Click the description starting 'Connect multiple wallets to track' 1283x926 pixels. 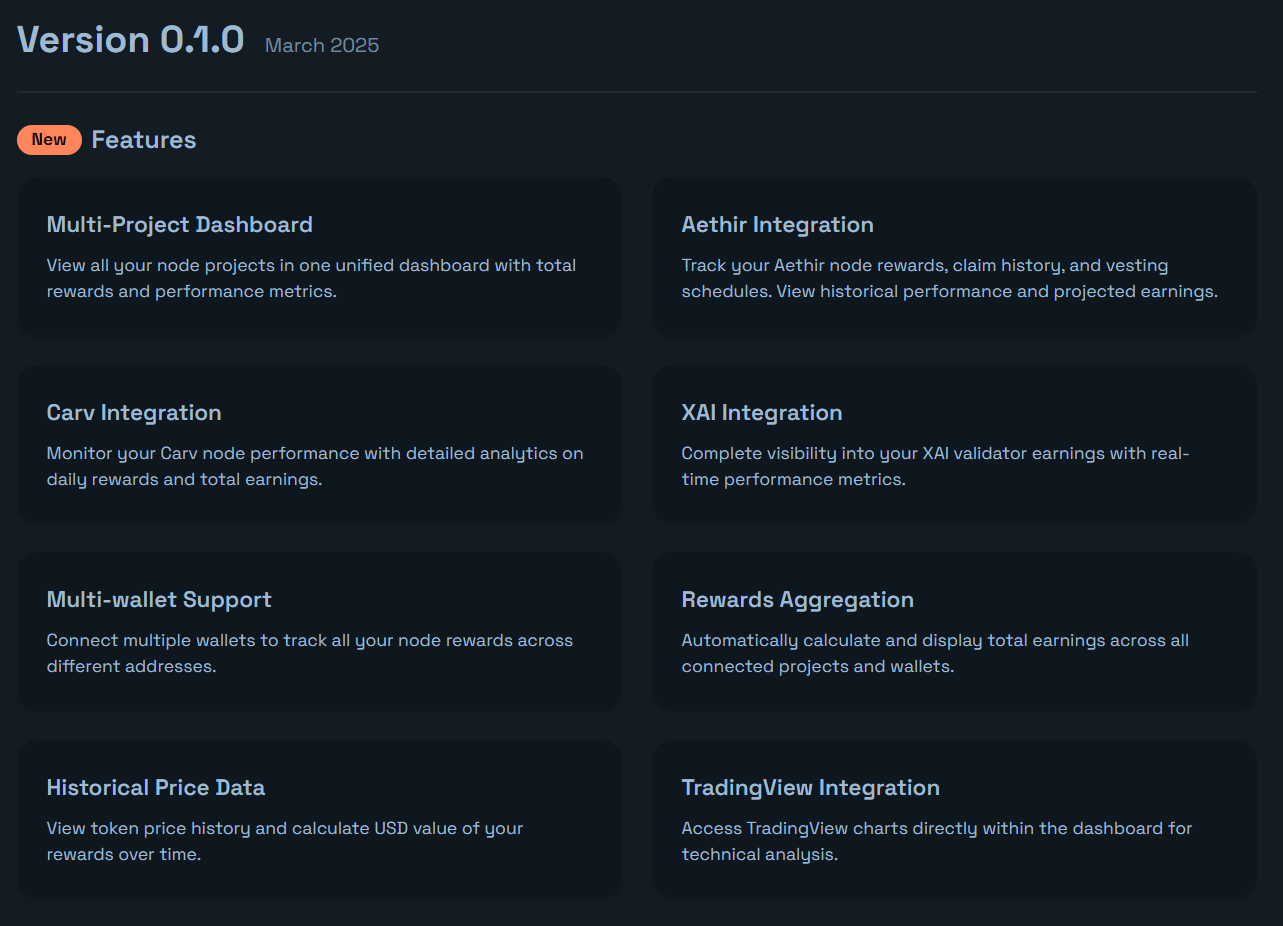[x=310, y=653]
